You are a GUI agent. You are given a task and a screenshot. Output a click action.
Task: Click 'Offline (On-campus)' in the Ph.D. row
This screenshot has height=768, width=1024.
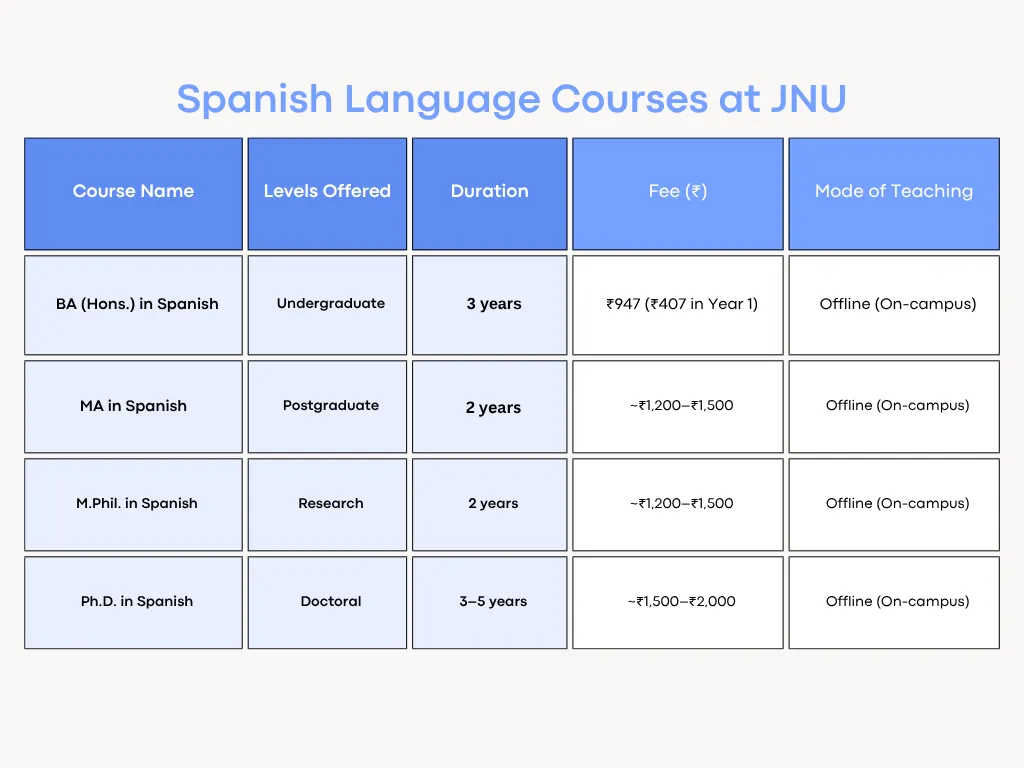coord(893,602)
